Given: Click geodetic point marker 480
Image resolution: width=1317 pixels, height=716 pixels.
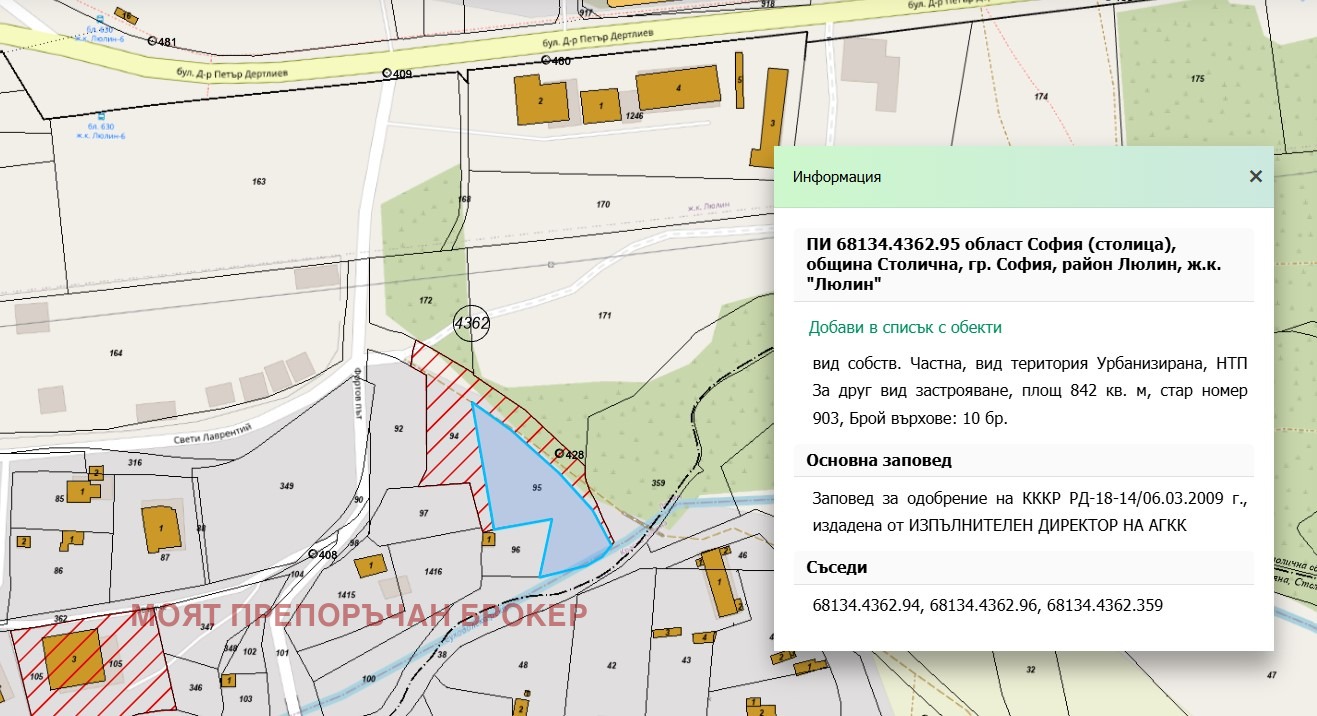Looking at the screenshot, I should tap(546, 60).
